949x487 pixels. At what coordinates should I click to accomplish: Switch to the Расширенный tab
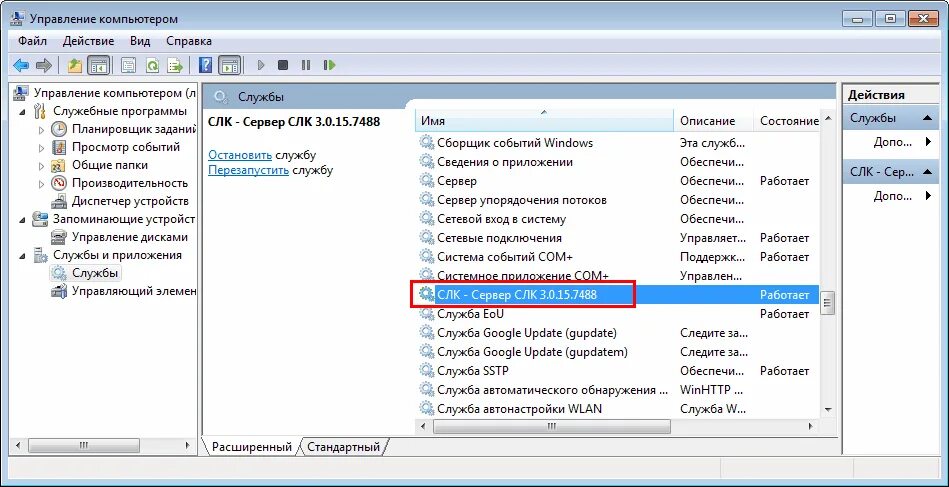251,447
